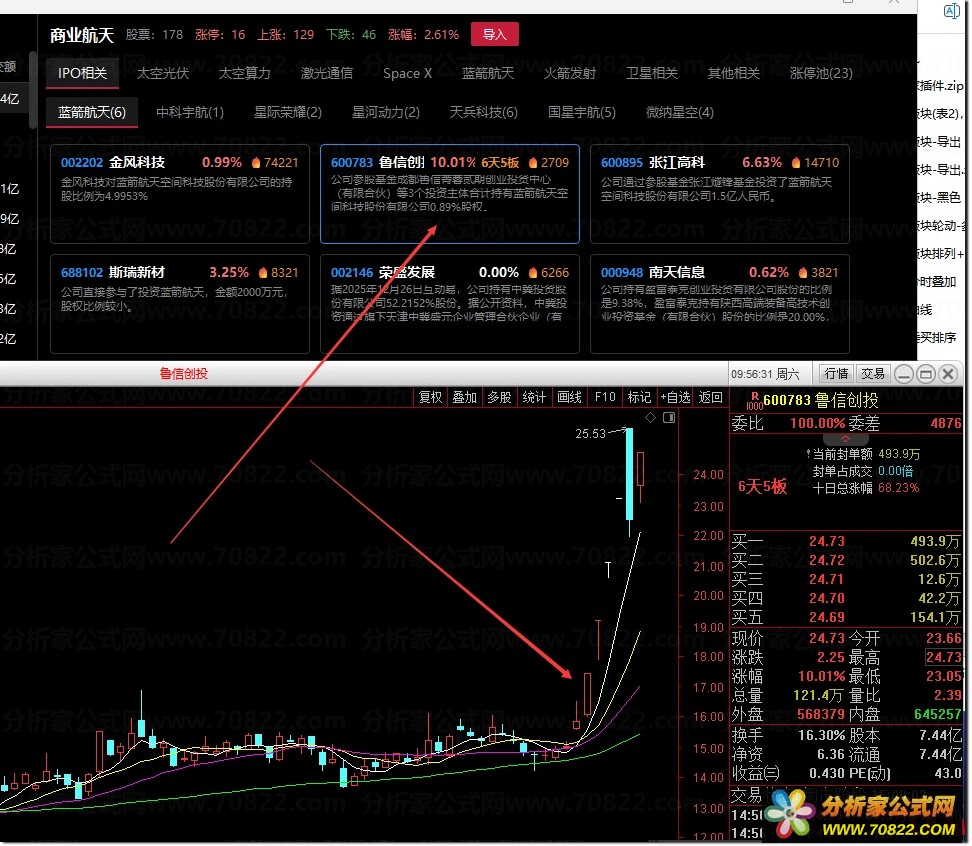Screen dimensions: 972x846
Task: Switch to the 太空光伏 tab
Action: point(162,73)
